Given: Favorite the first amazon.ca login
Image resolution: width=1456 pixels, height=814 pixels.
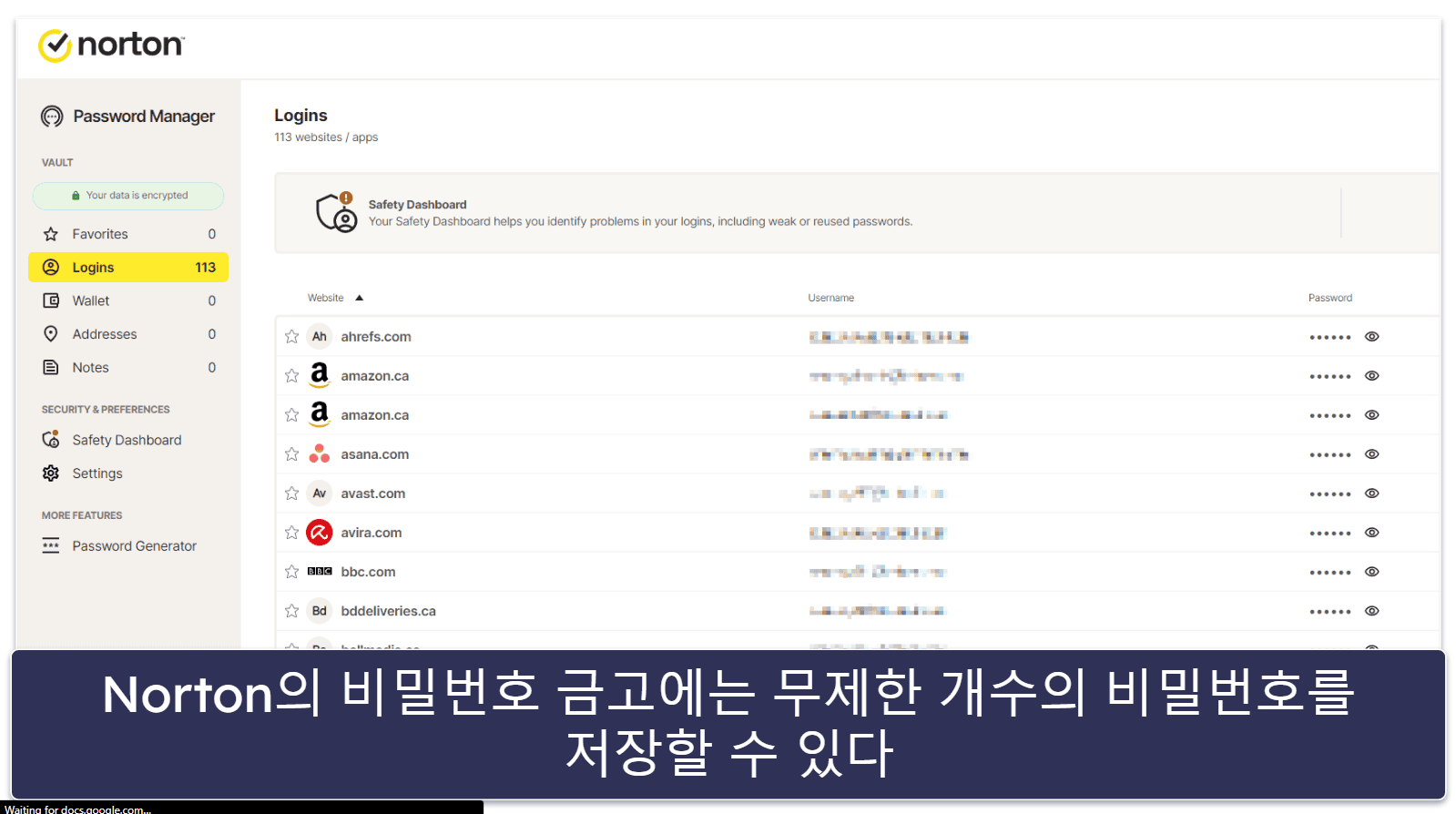Looking at the screenshot, I should (291, 376).
